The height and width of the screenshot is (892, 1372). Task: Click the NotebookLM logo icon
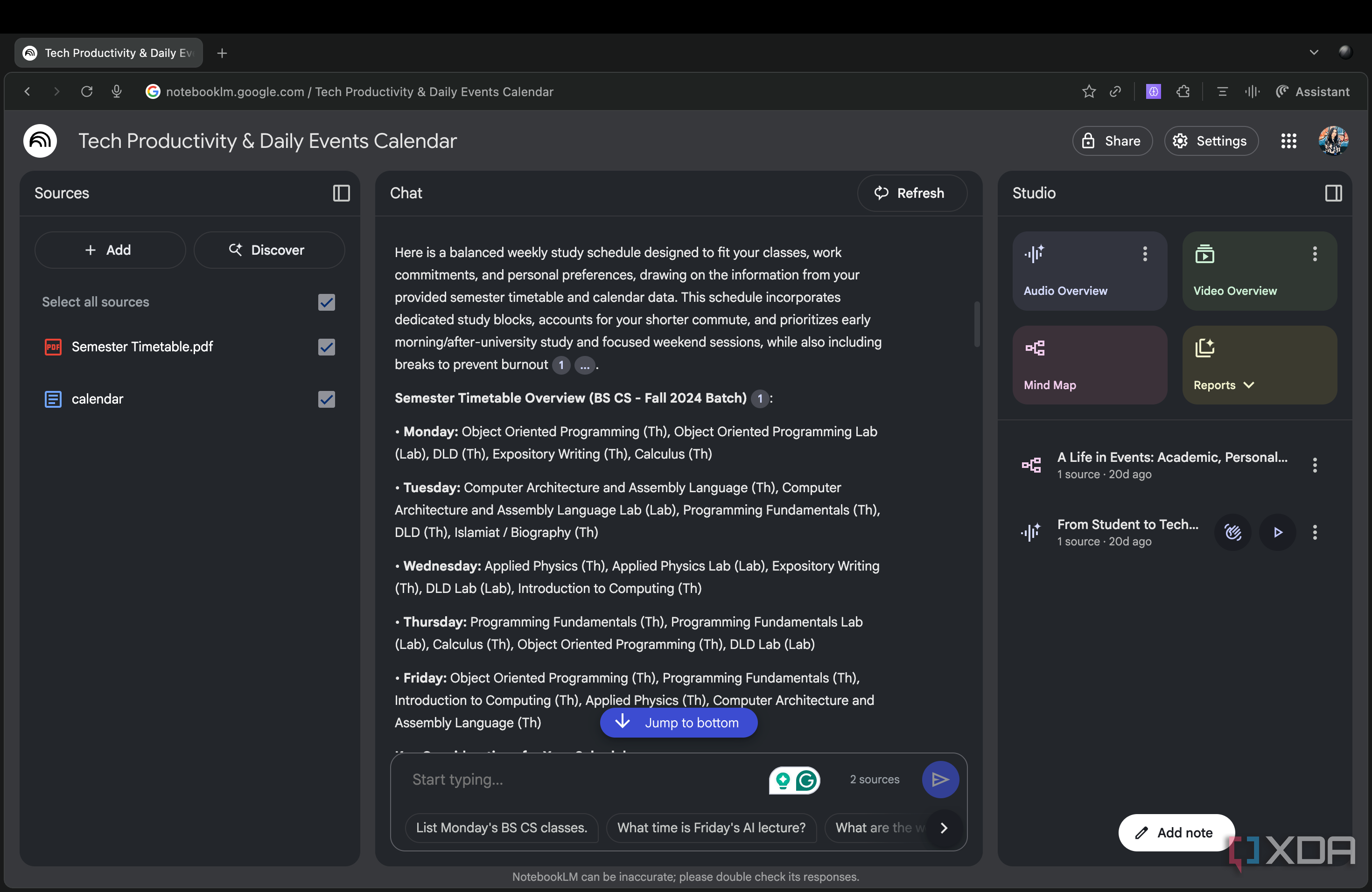click(40, 140)
